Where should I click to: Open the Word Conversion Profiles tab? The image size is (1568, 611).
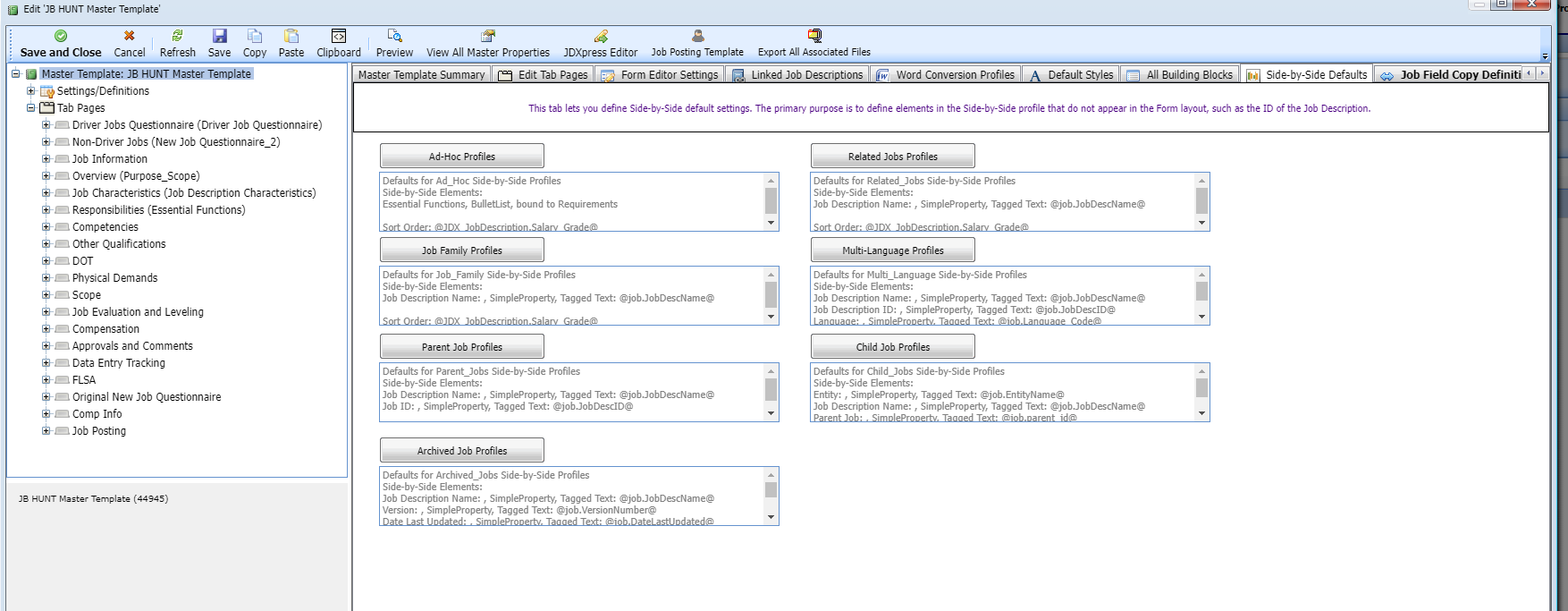947,75
